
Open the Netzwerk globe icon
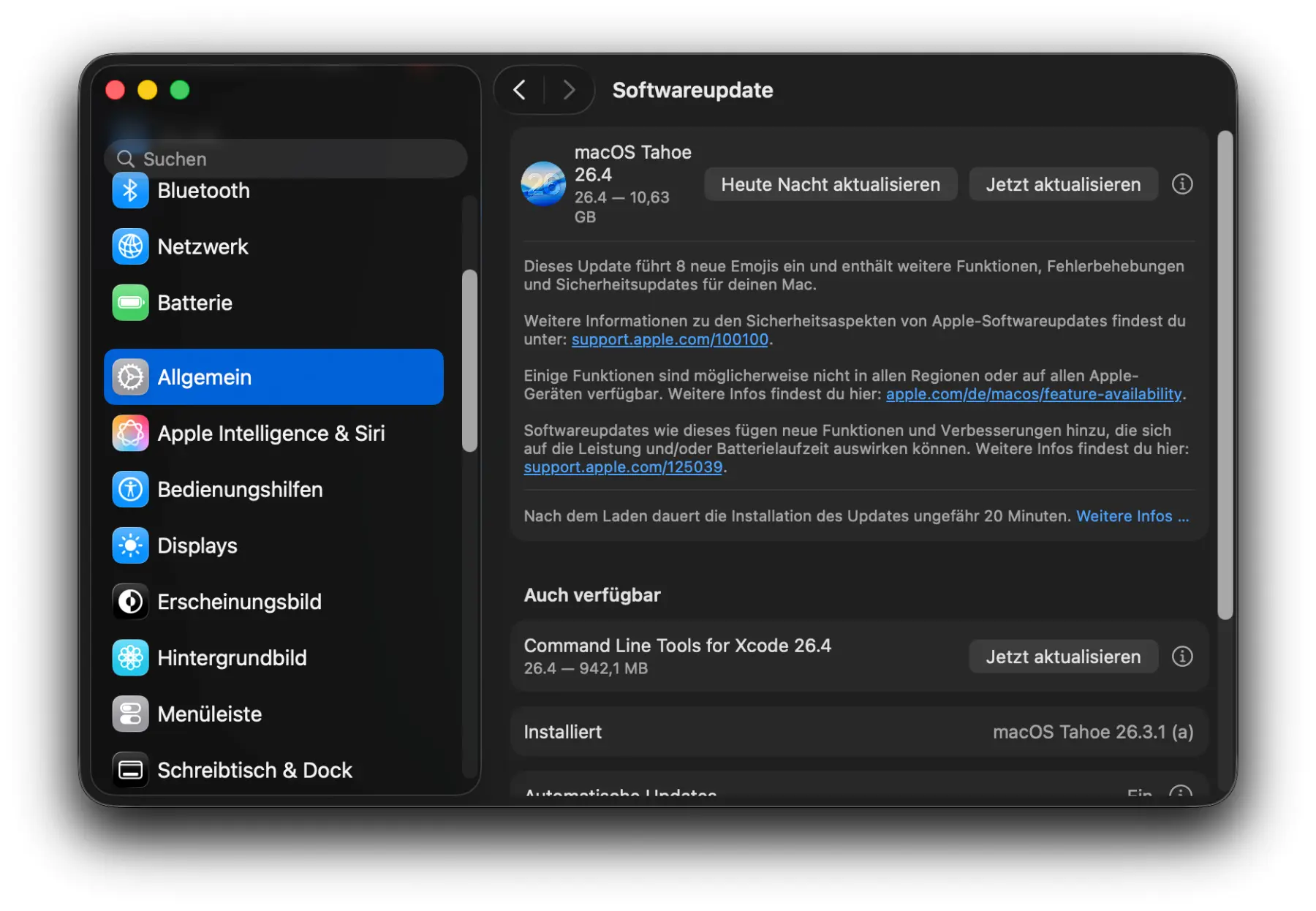[130, 247]
